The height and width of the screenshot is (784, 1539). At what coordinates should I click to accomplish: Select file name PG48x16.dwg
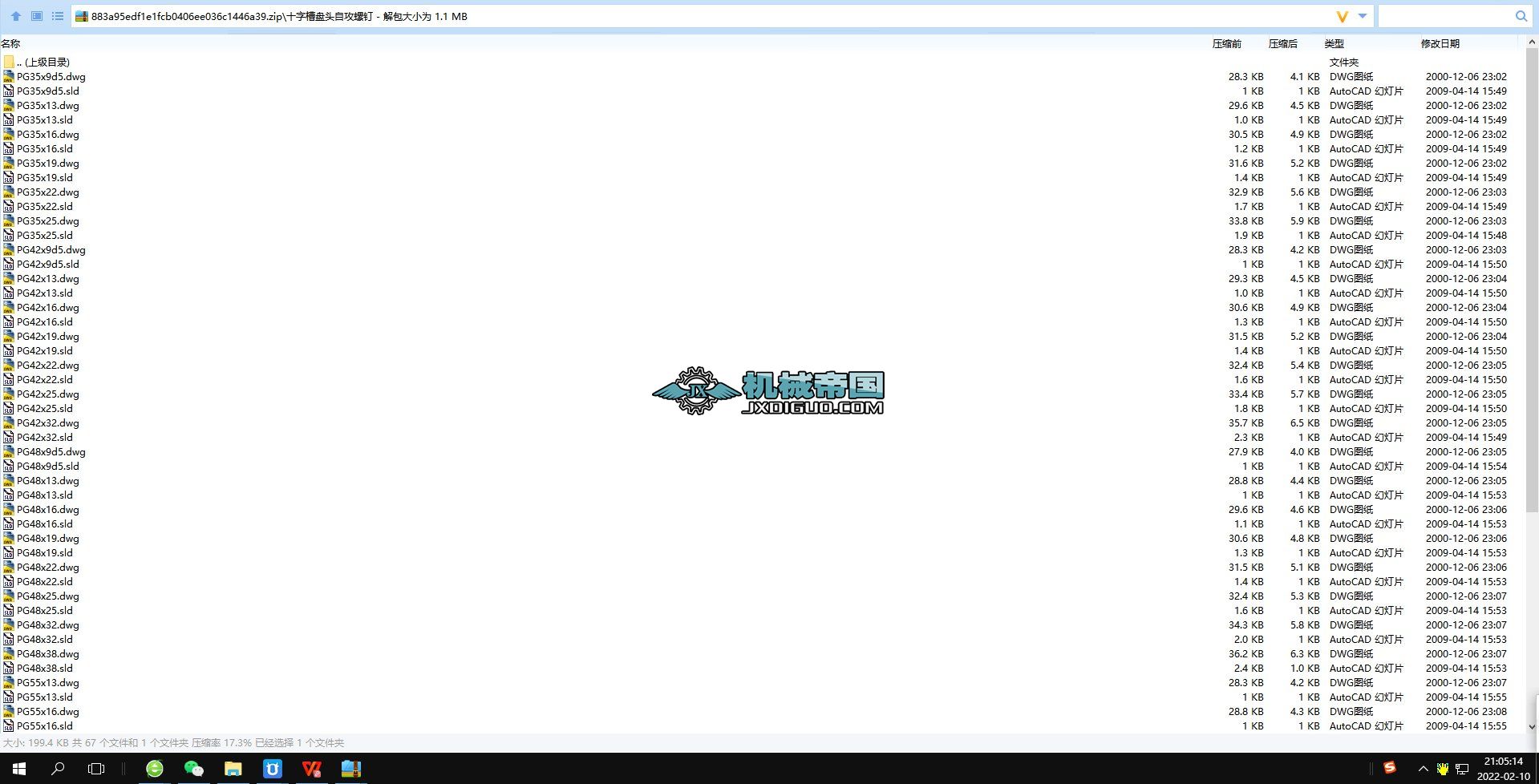coord(48,510)
